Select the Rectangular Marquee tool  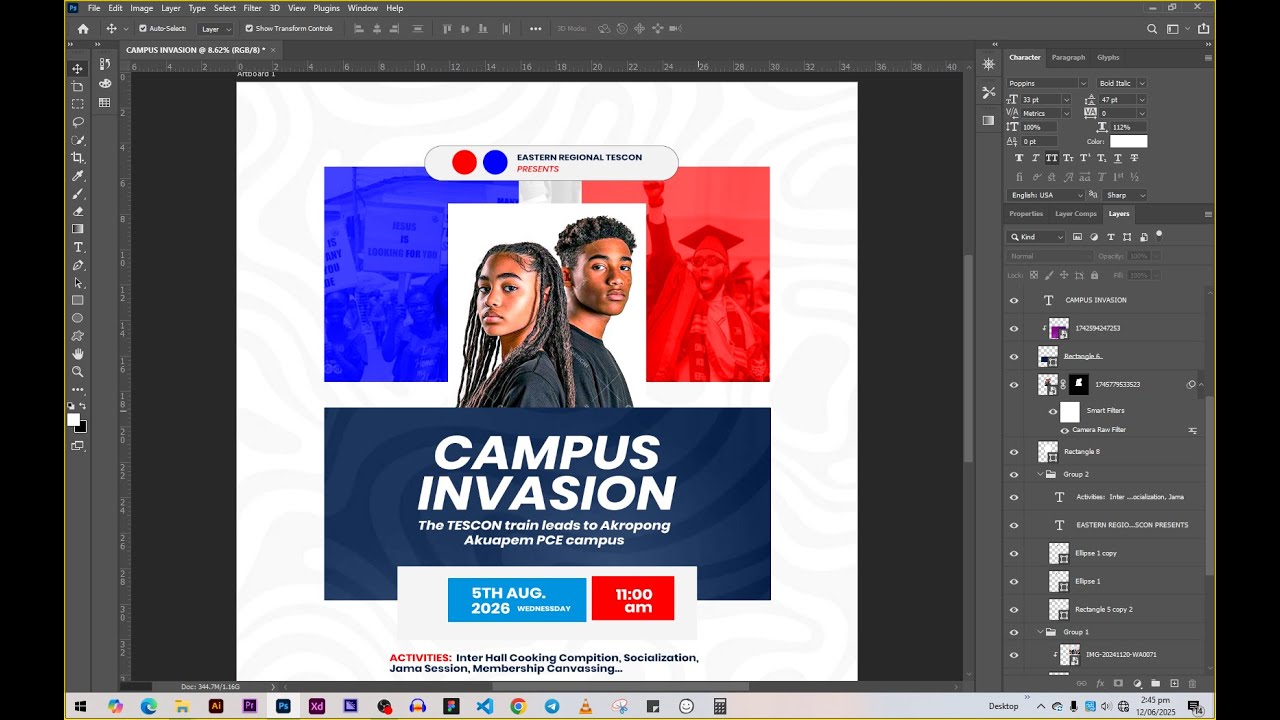click(77, 104)
